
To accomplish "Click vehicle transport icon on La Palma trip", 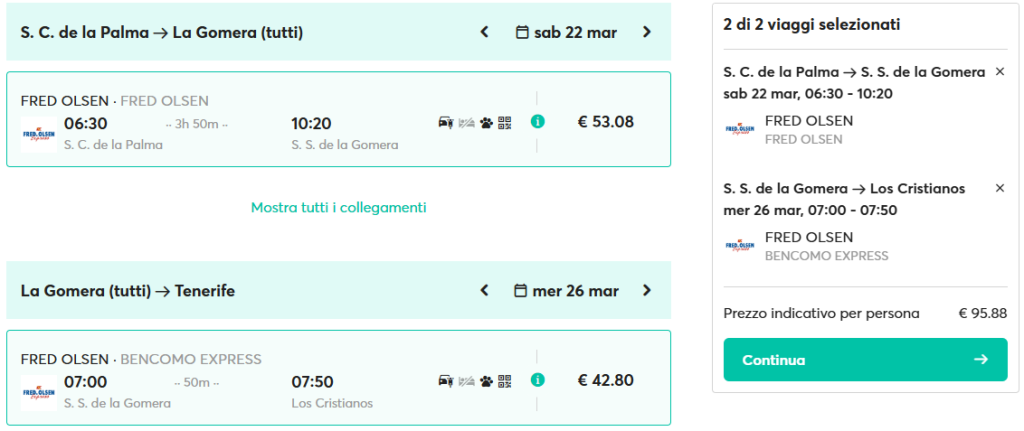I will (x=446, y=123).
